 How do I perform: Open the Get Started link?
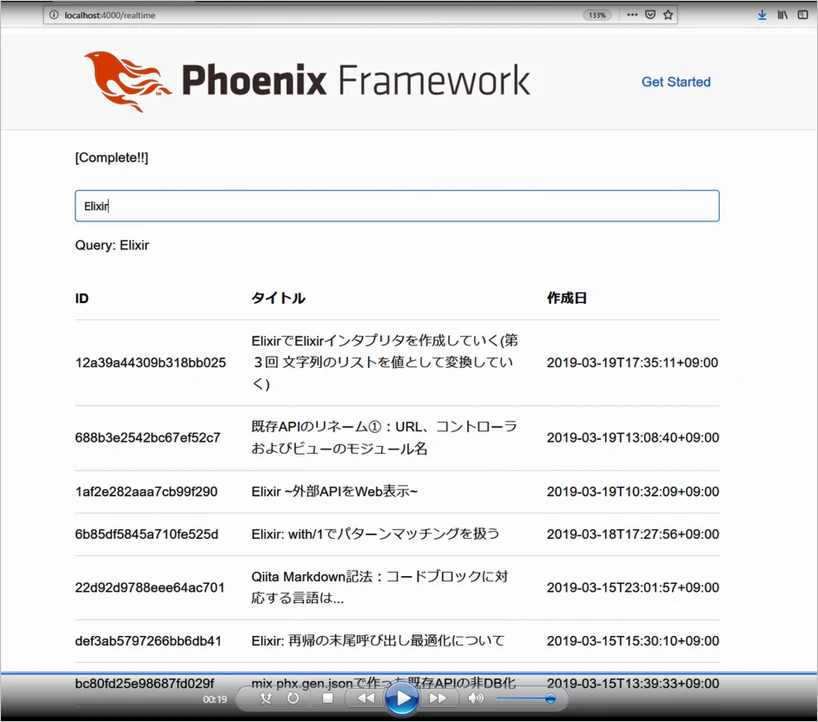pos(676,82)
